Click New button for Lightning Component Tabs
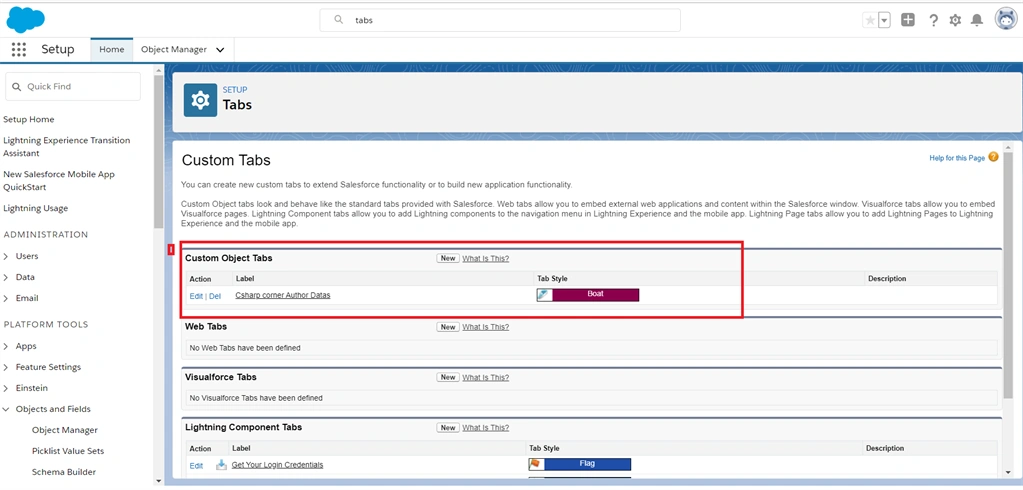Screen dimensions: 1023x490 pos(448,427)
